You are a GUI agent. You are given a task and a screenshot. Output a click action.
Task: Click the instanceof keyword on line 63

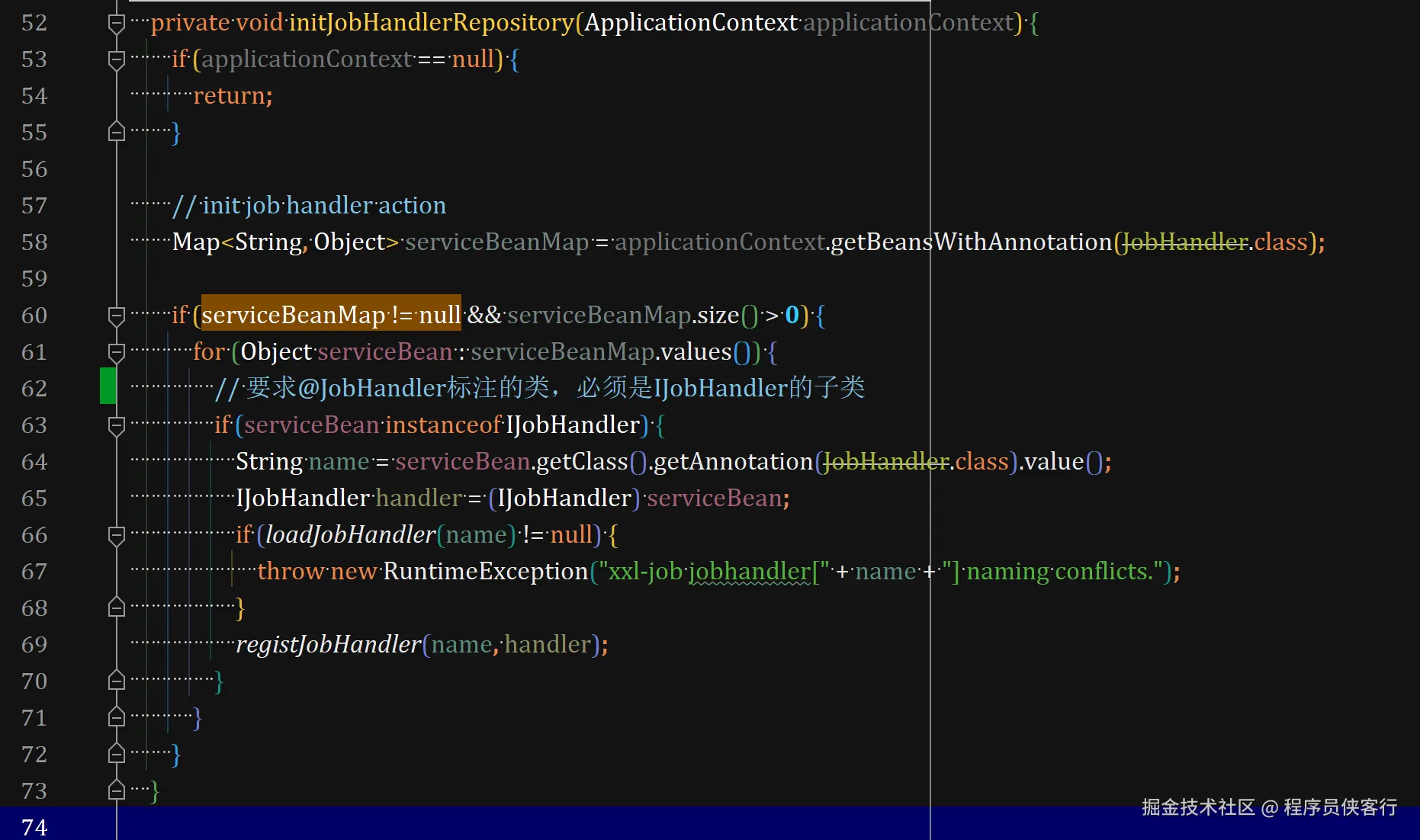443,425
